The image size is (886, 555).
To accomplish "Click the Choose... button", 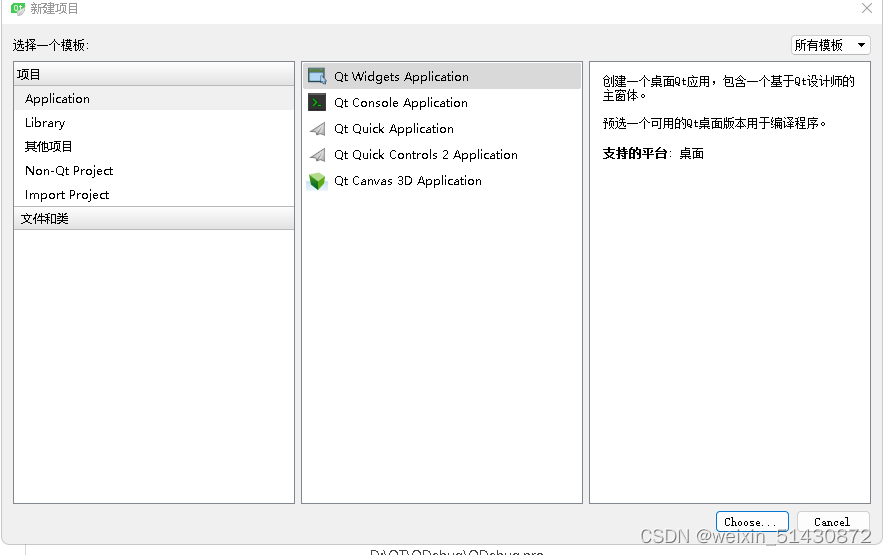I will tap(752, 522).
